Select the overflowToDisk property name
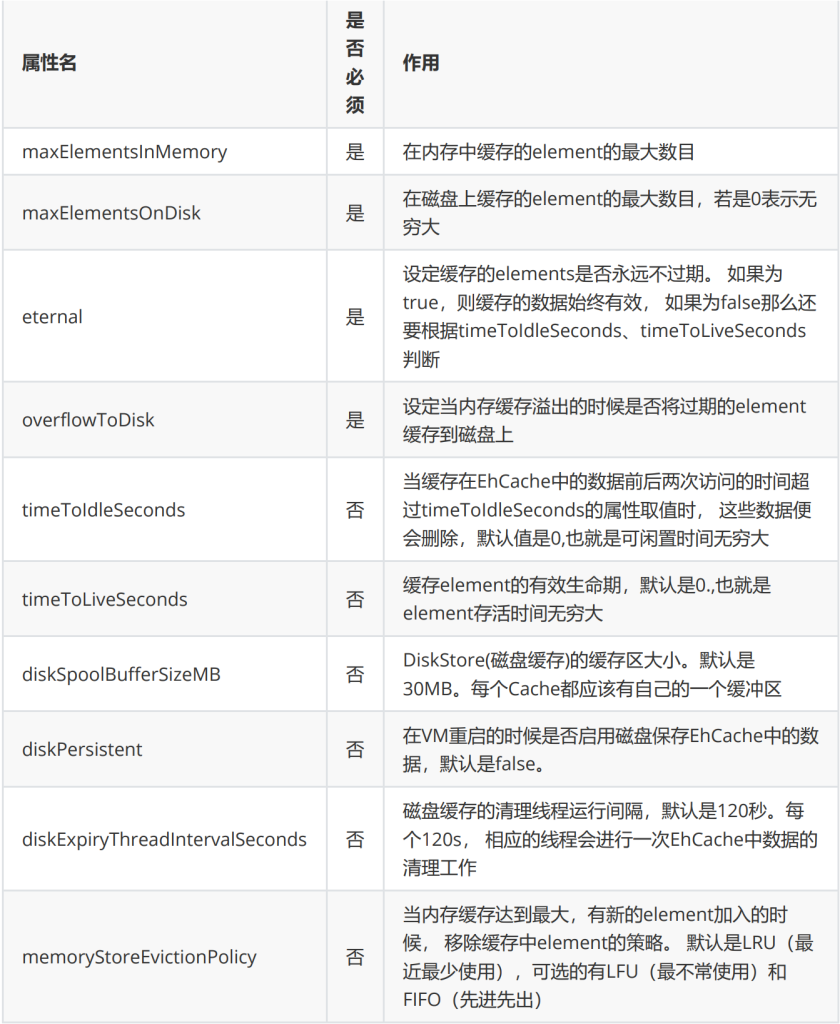Image resolution: width=840 pixels, height=1024 pixels. coord(88,420)
